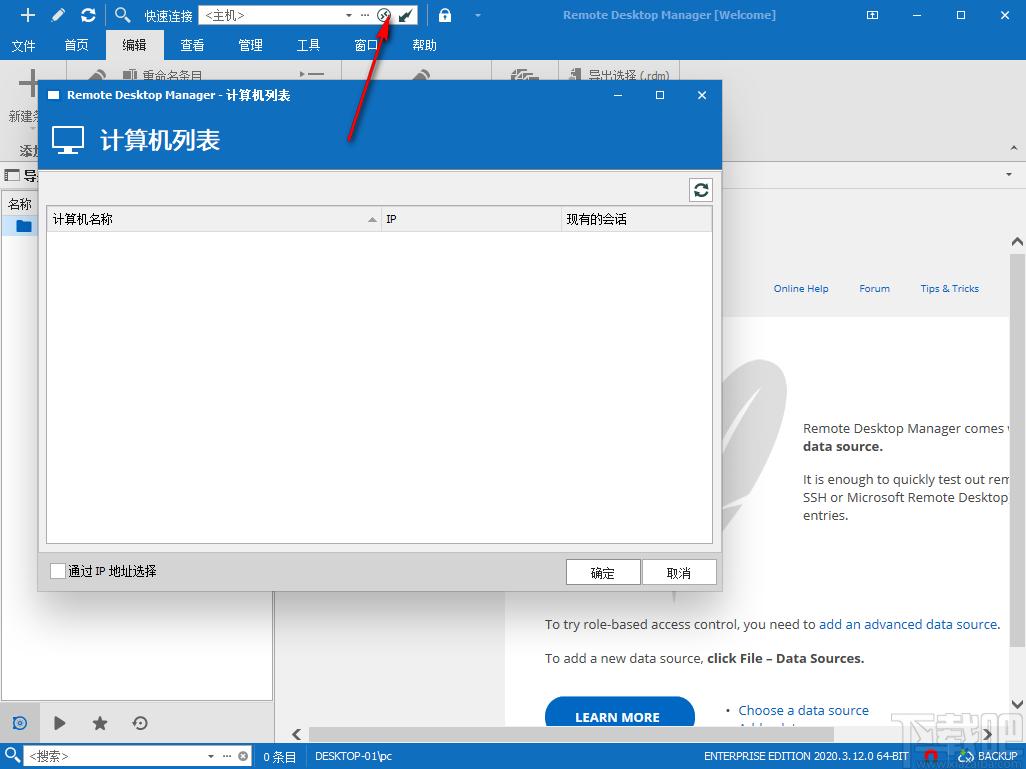Screen dimensions: 1026x769
Task: Click scroll up arrow on welcome page
Action: 1017,241
